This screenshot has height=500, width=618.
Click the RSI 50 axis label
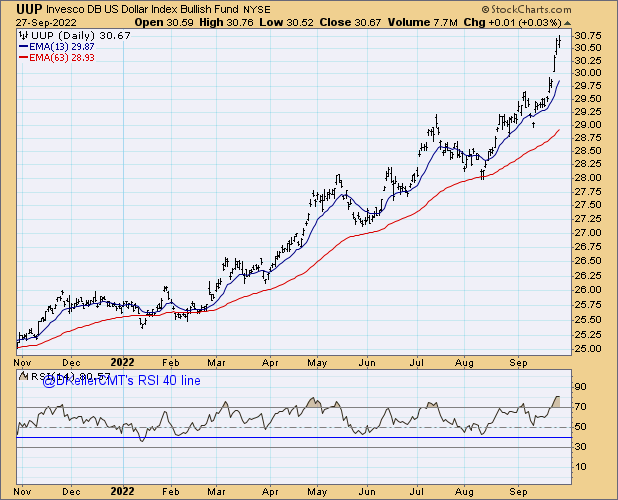click(581, 427)
